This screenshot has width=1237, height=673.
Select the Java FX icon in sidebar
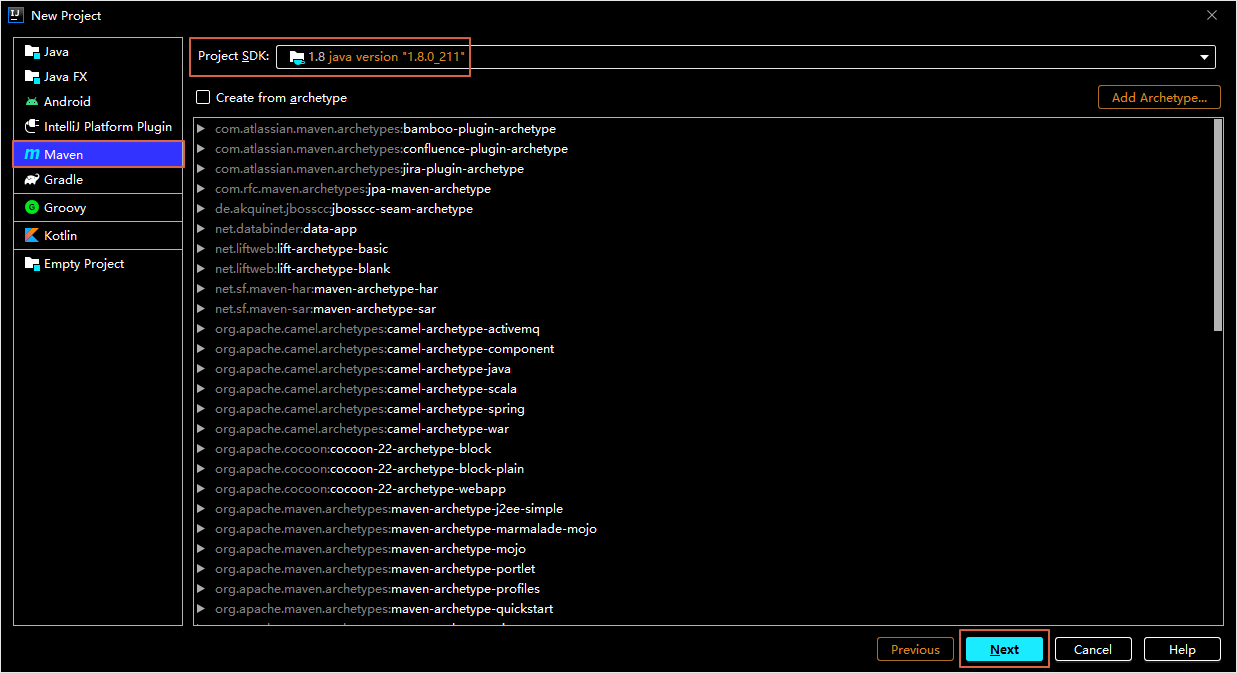point(32,77)
